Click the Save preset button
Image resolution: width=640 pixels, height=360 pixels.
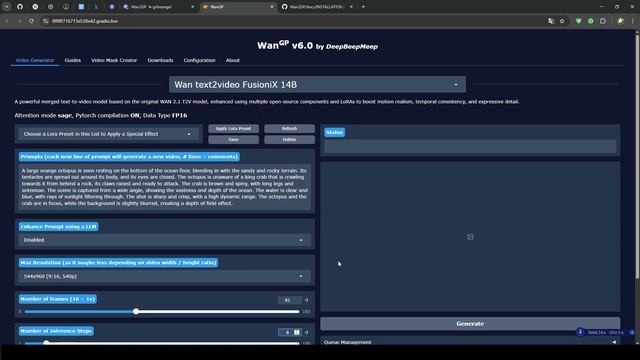click(x=233, y=140)
